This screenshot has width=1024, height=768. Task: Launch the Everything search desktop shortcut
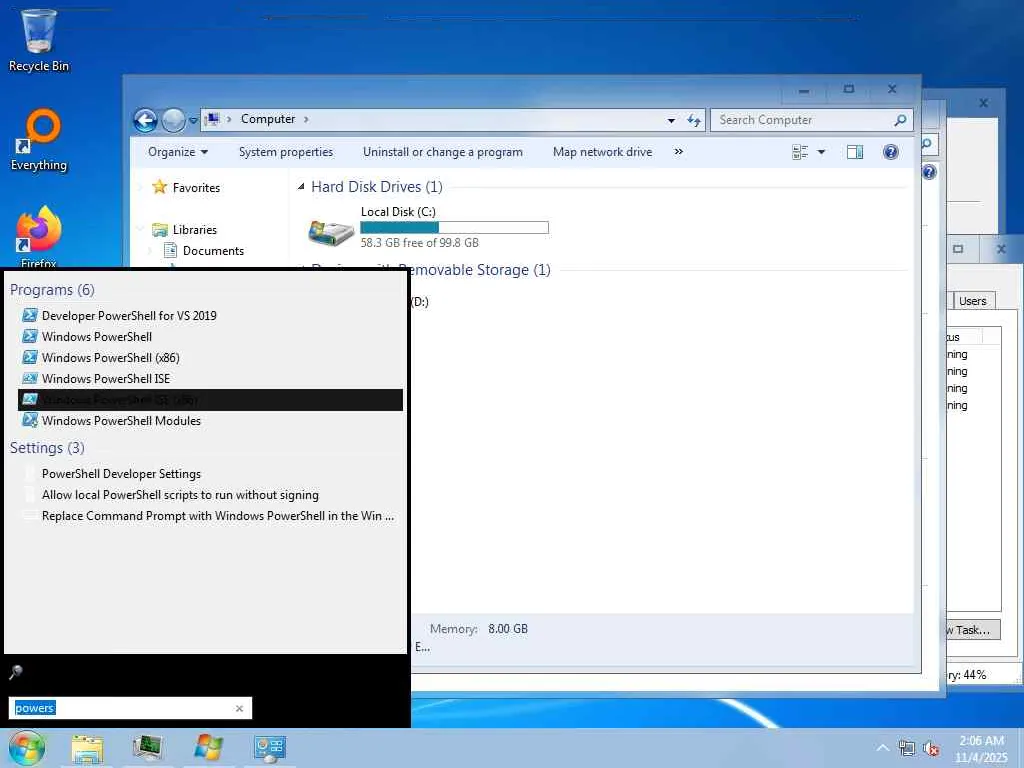coord(39,140)
